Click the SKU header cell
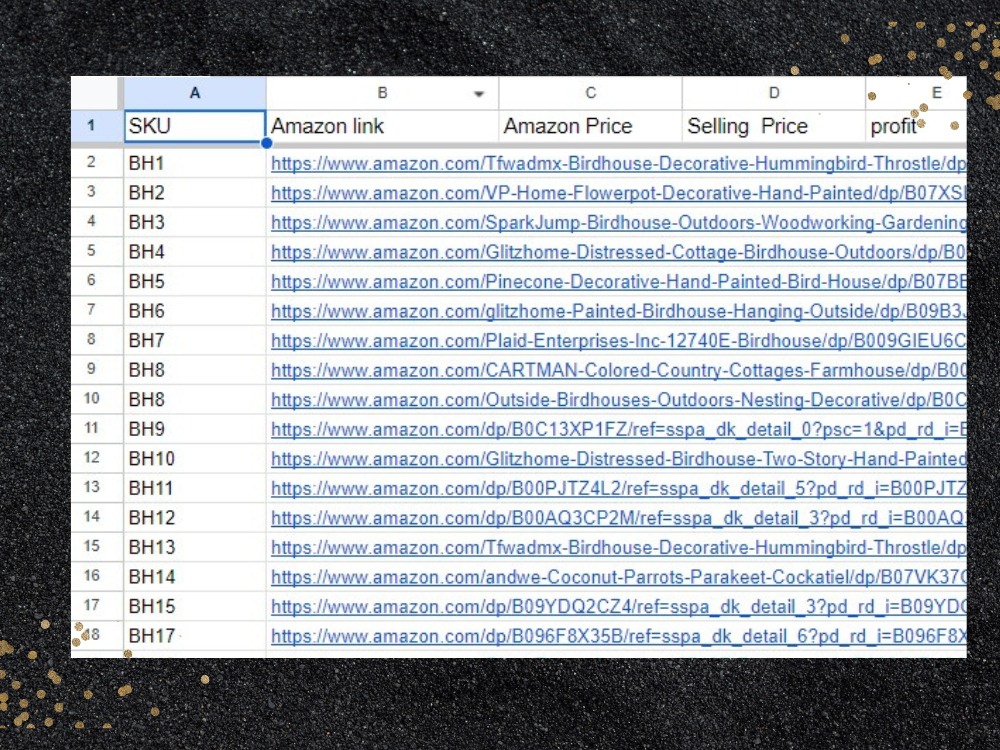Screen dimensions: 1000x750 coord(195,126)
